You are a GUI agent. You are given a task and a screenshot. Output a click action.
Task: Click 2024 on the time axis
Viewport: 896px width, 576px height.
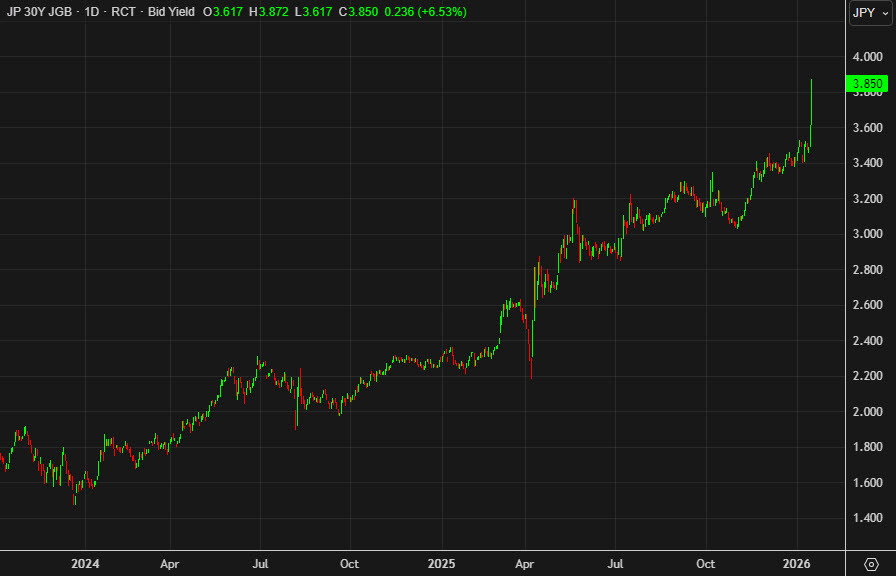(85, 564)
